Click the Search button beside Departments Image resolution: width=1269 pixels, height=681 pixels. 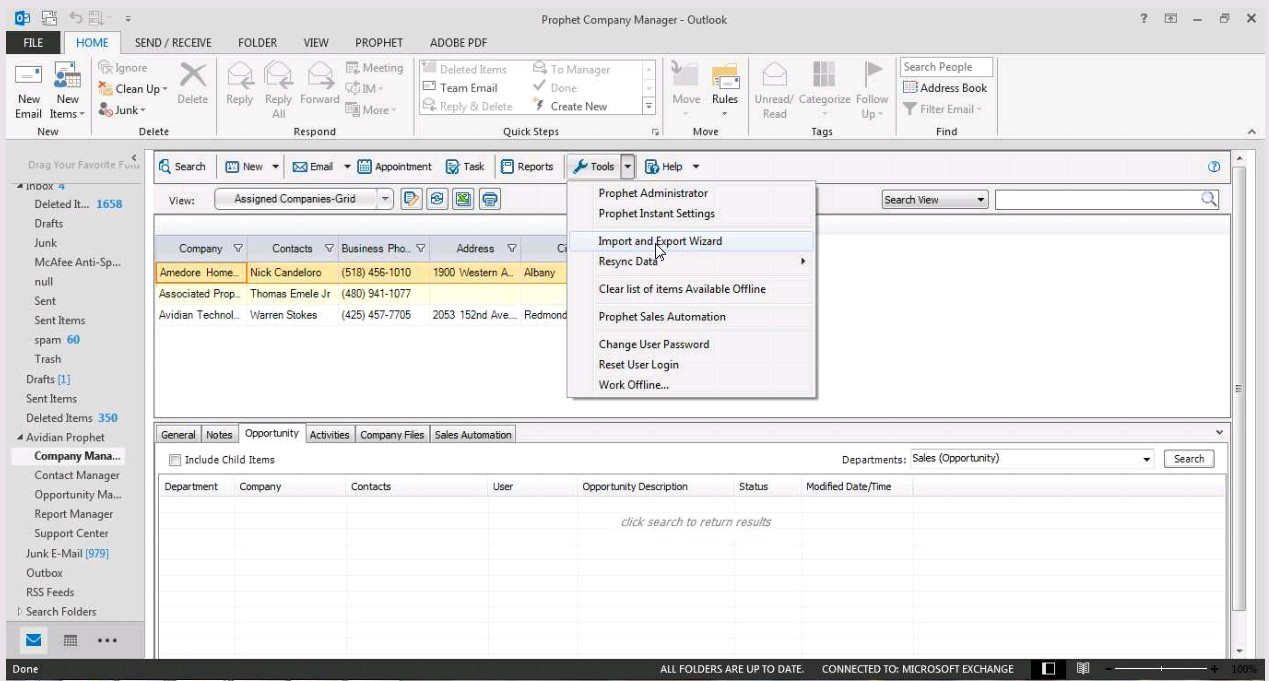[x=1189, y=459]
